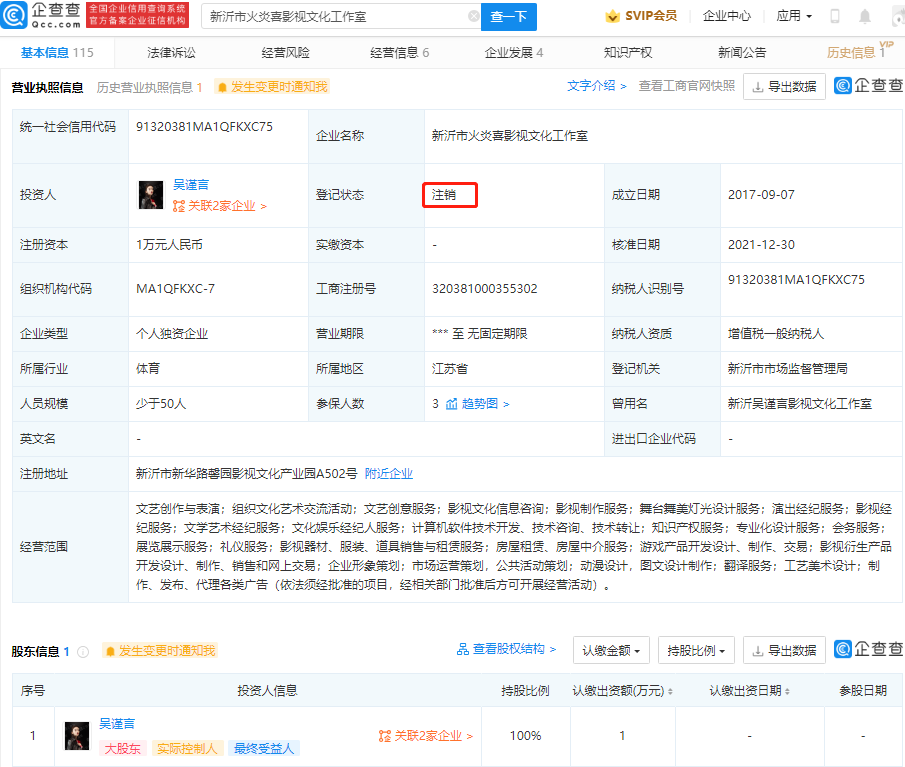Click 查看工商官网快照 link
This screenshot has height=767, width=905.
[687, 86]
